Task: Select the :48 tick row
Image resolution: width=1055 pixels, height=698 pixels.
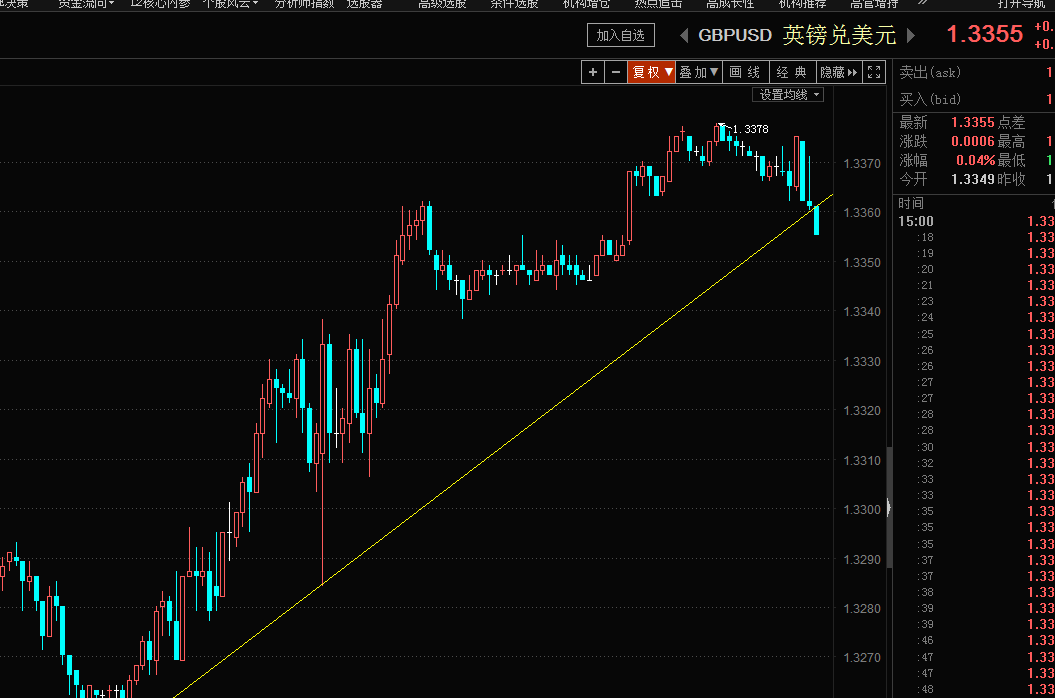Action: (976, 689)
